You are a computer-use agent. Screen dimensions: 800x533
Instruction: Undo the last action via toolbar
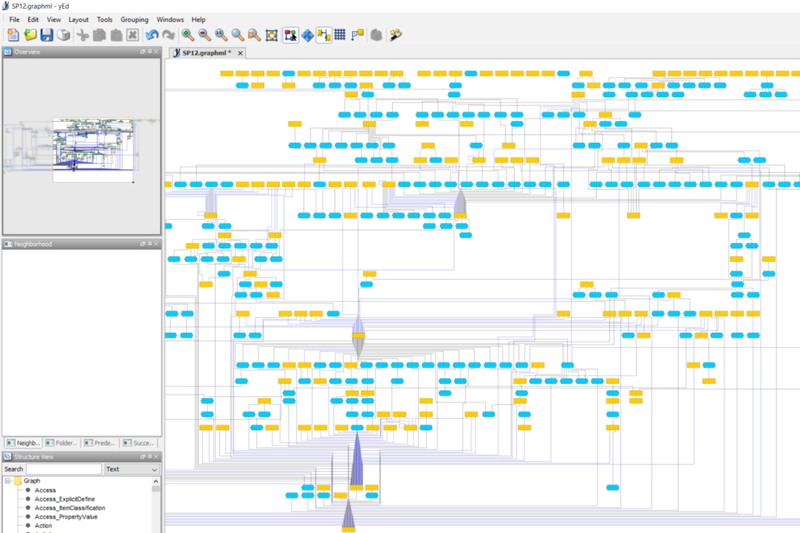click(x=152, y=35)
